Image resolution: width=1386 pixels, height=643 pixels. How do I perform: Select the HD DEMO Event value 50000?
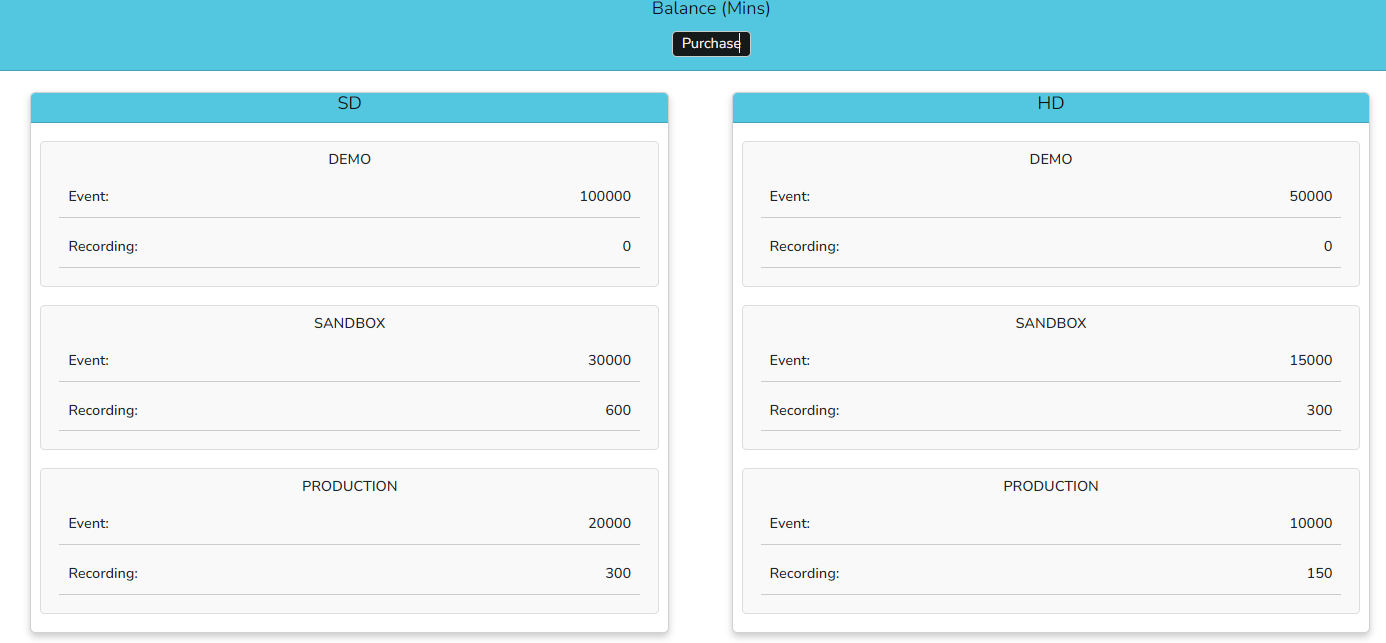pyautogui.click(x=1311, y=196)
